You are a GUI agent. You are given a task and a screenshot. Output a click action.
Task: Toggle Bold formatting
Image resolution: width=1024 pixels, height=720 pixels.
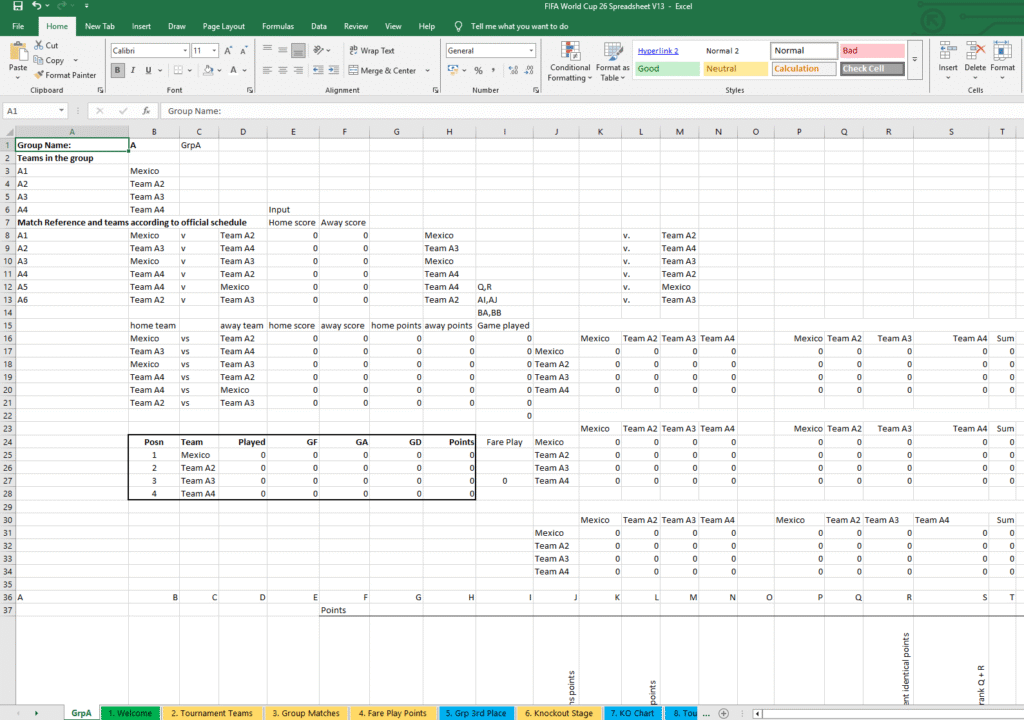[x=118, y=70]
